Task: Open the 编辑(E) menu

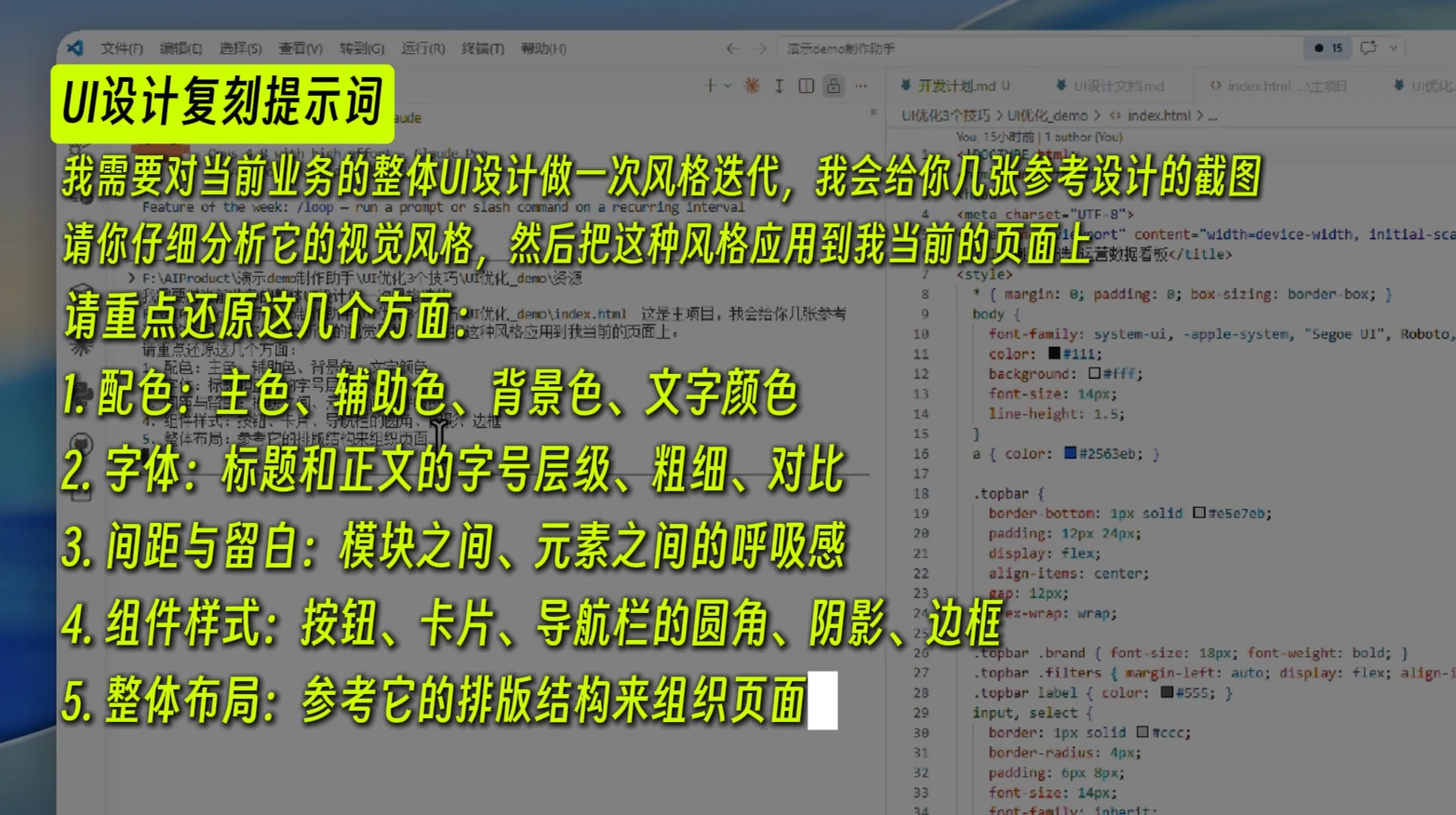Action: coord(180,48)
